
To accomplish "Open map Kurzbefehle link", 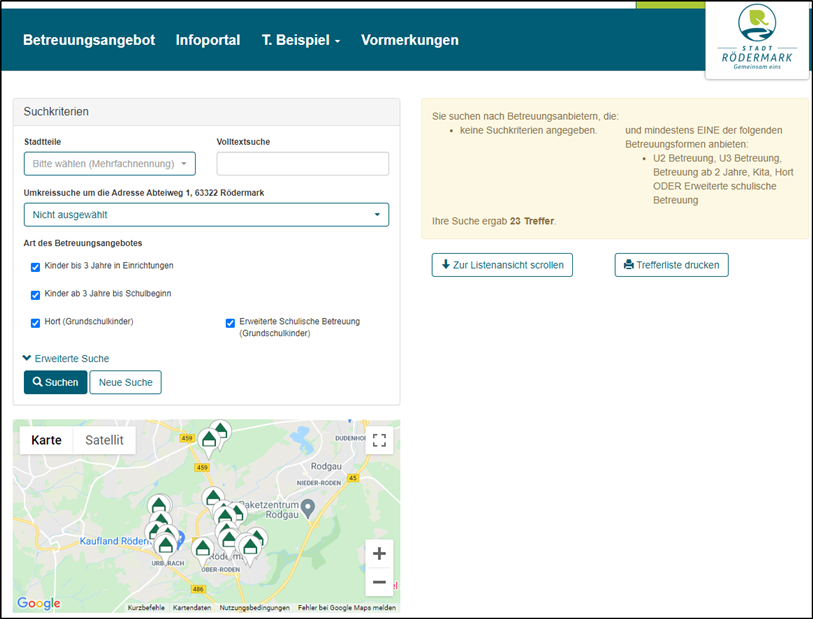I will tap(146, 608).
